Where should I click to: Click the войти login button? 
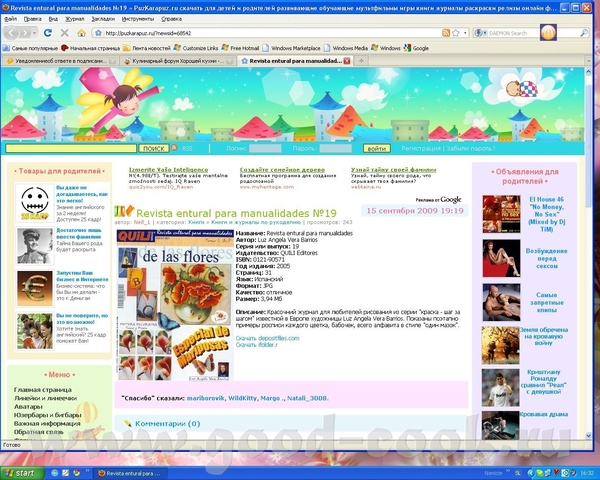377,149
